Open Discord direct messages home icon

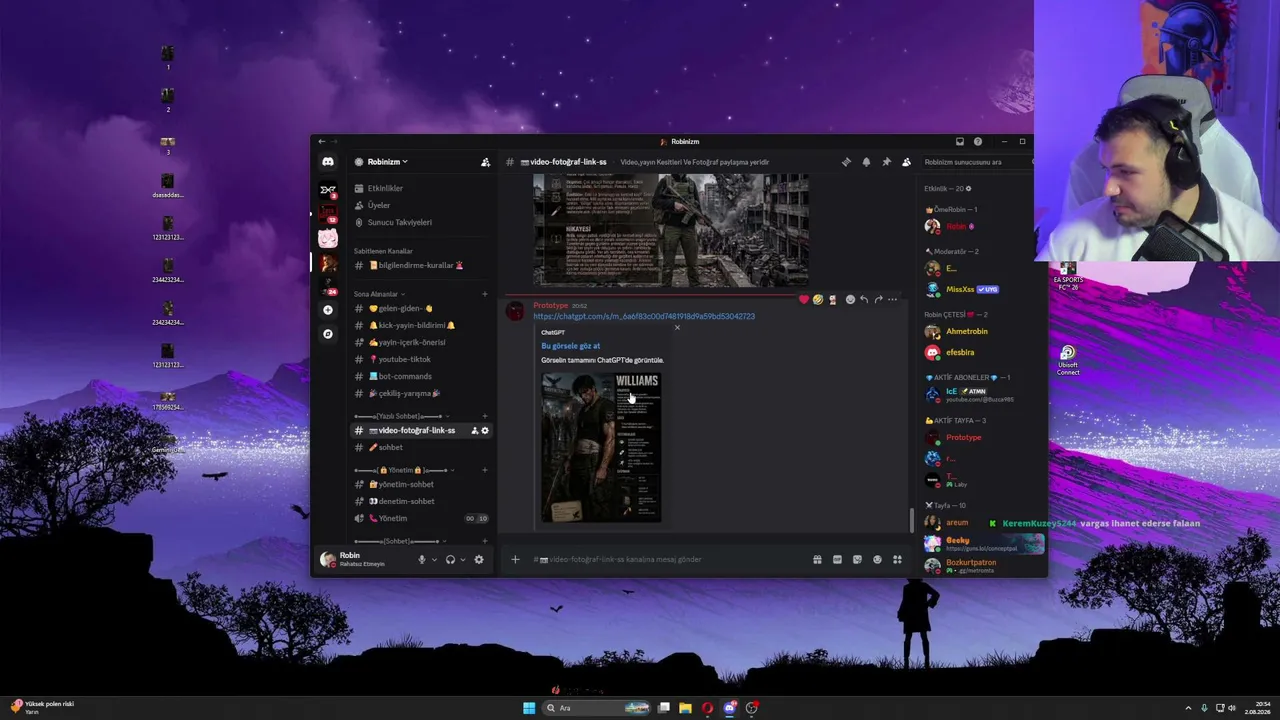coord(328,162)
